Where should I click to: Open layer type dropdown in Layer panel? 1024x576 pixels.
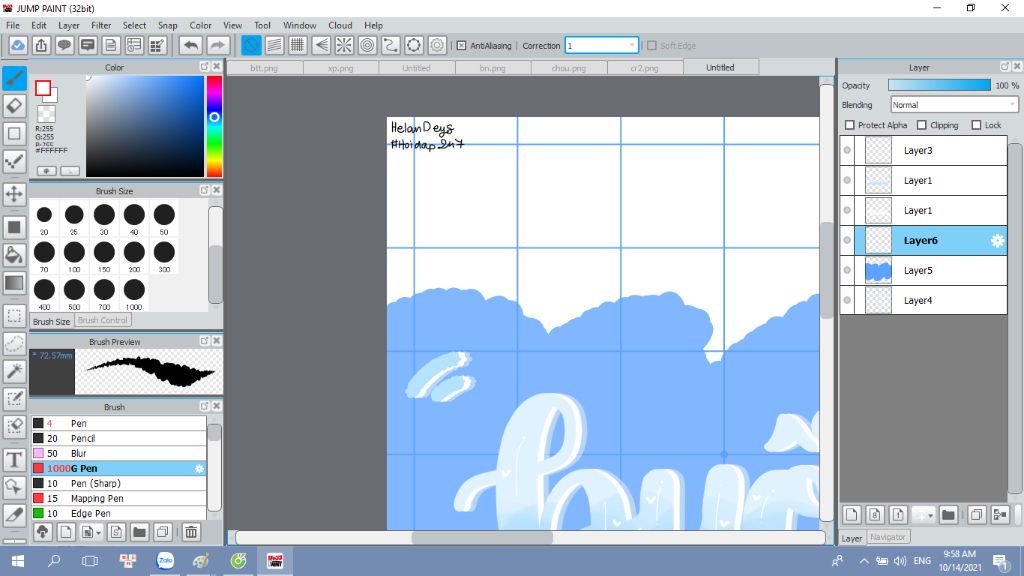(930, 515)
